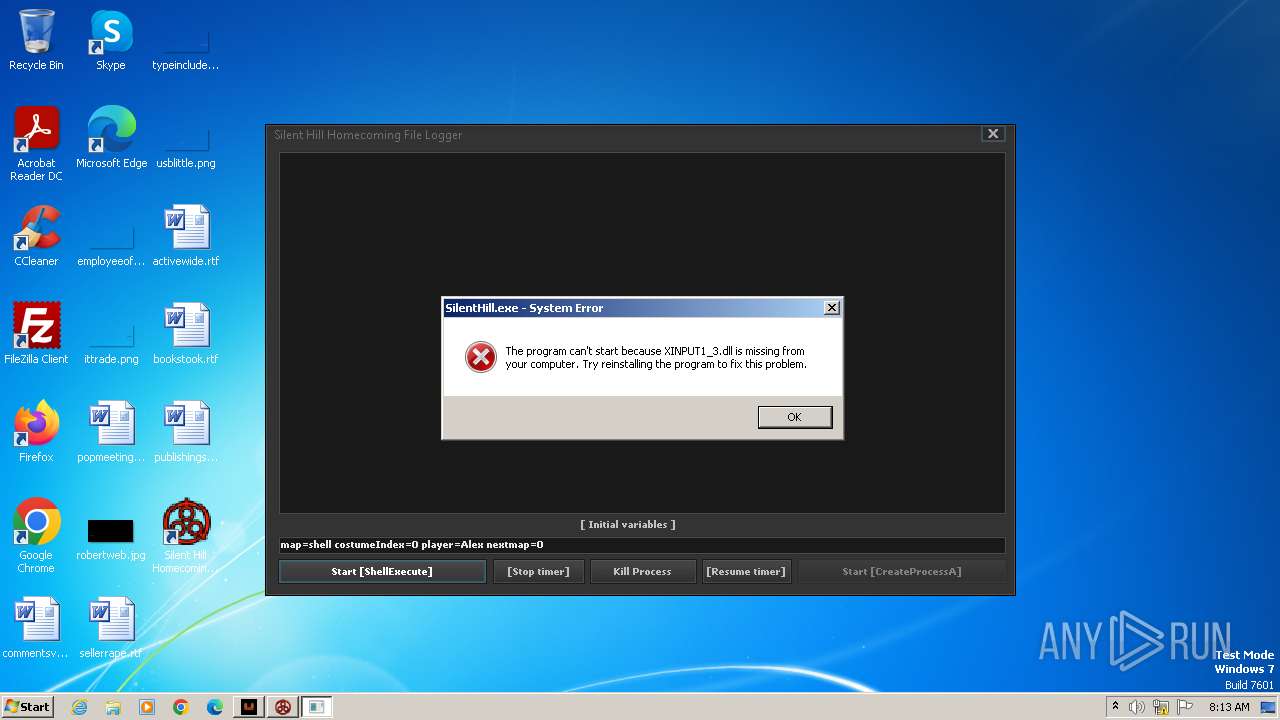This screenshot has width=1280, height=720.
Task: Close the Silent Hill Homecoming File Logger window
Action: coord(992,133)
